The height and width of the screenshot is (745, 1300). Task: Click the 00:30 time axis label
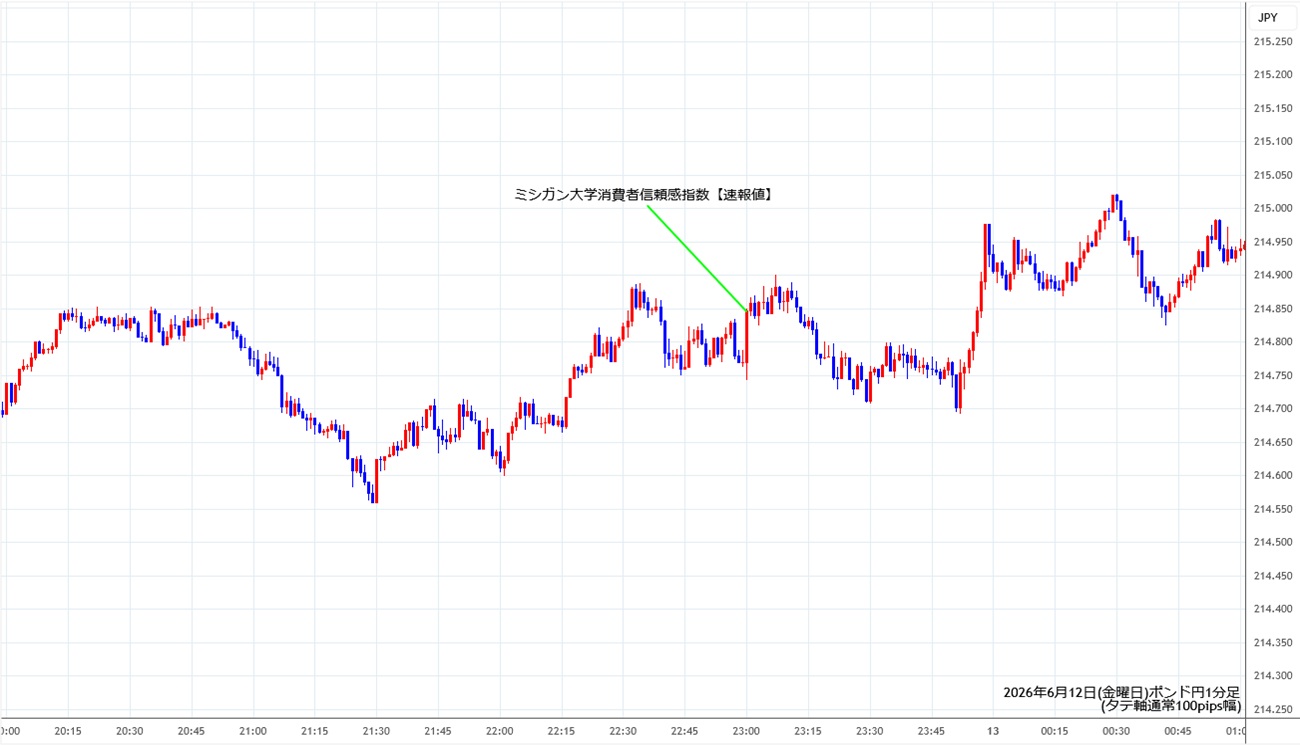tap(1117, 731)
